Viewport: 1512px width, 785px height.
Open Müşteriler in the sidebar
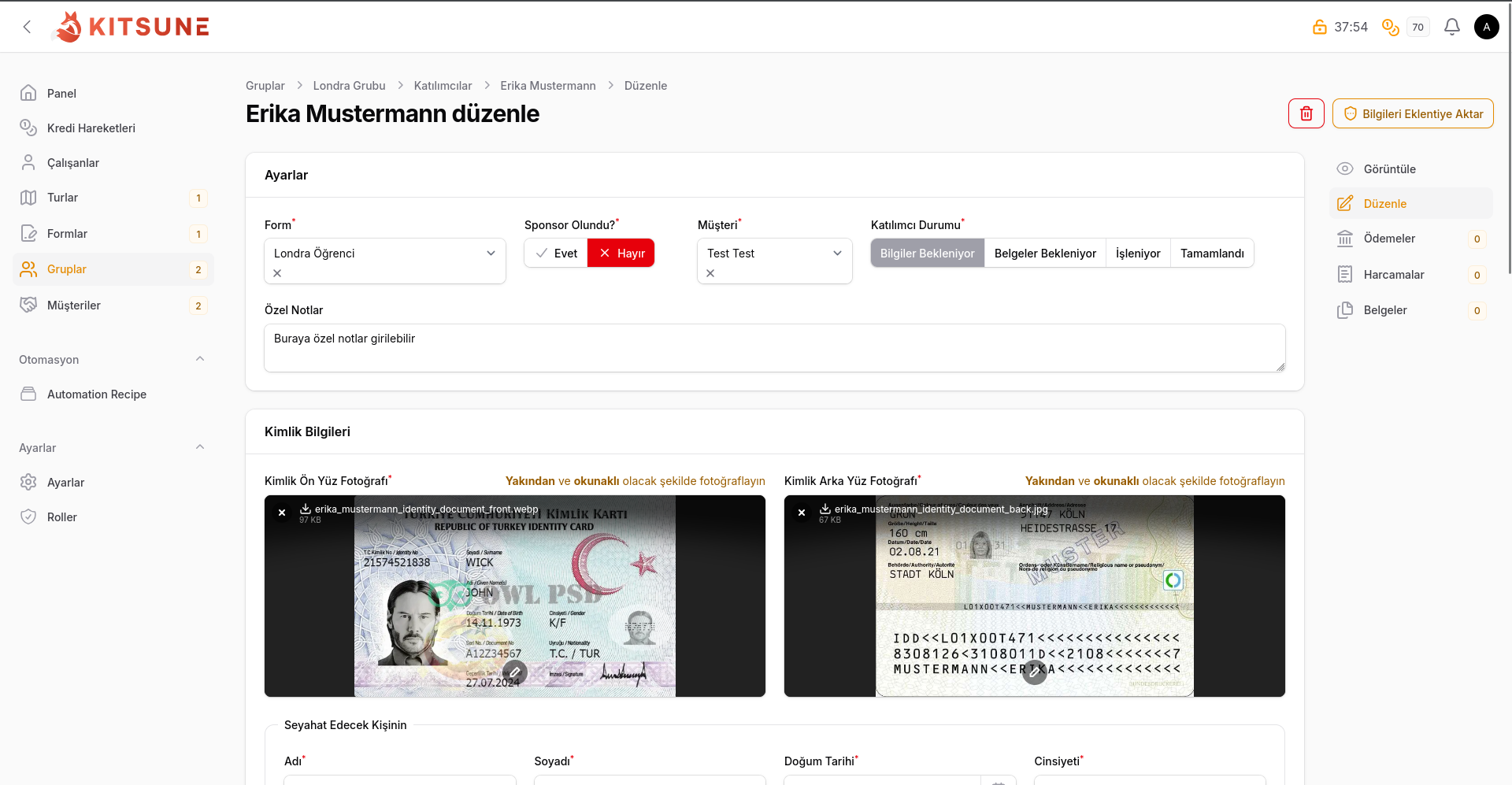(x=113, y=305)
